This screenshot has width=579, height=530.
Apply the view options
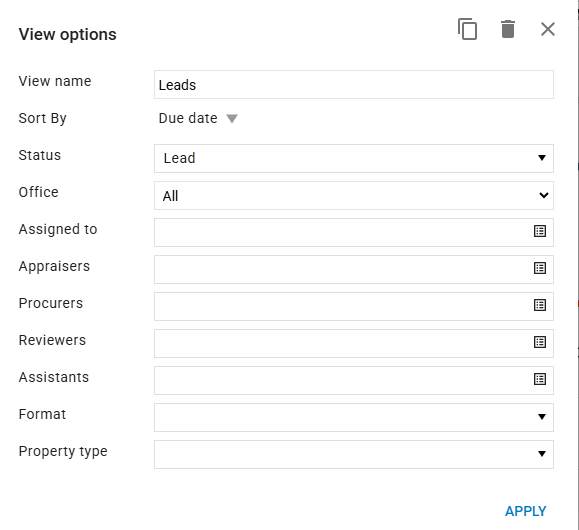525,511
